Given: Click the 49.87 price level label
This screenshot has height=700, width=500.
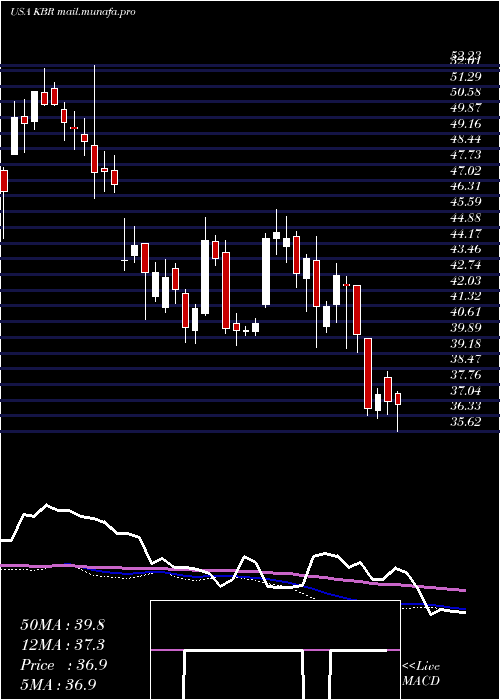Looking at the screenshot, I should pos(466,108).
